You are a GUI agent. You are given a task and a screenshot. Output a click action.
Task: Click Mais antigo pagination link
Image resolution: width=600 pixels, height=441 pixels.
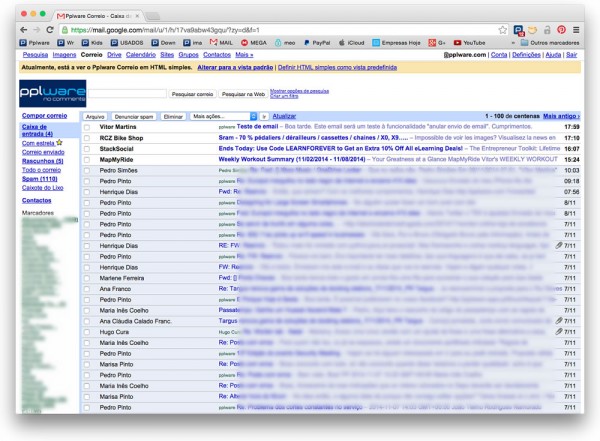pyautogui.click(x=561, y=116)
